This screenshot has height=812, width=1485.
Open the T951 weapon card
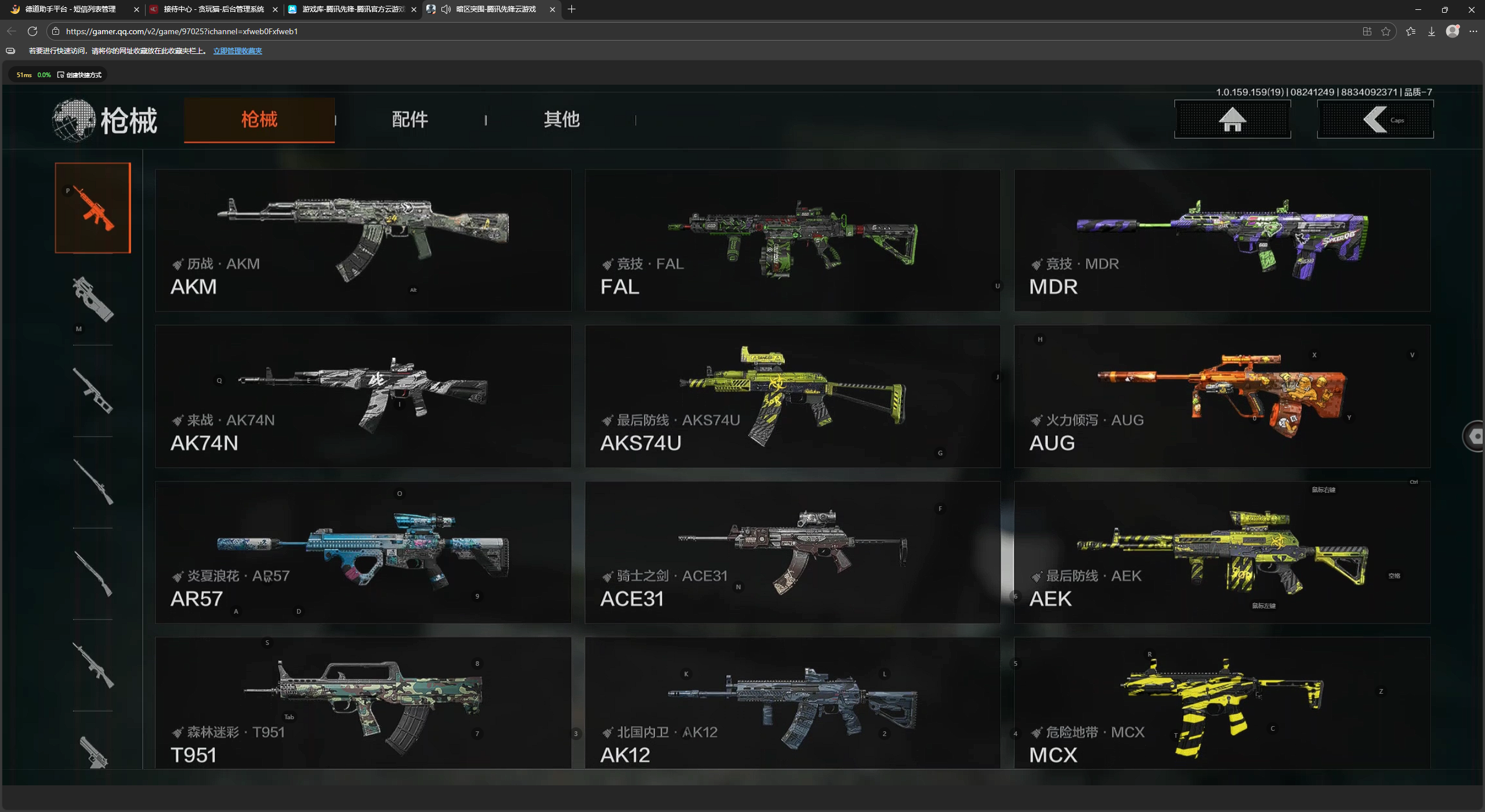tap(363, 703)
